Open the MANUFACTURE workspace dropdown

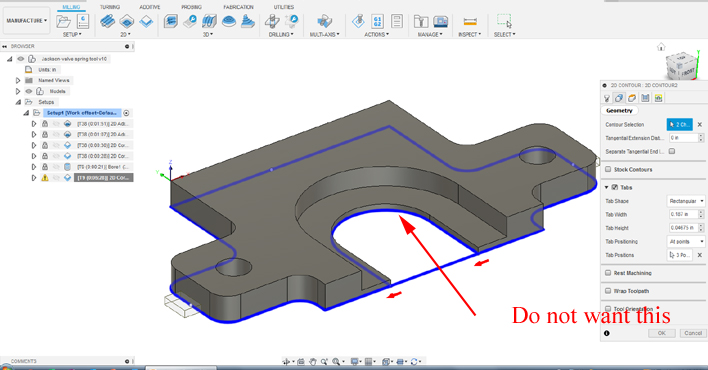[27, 21]
